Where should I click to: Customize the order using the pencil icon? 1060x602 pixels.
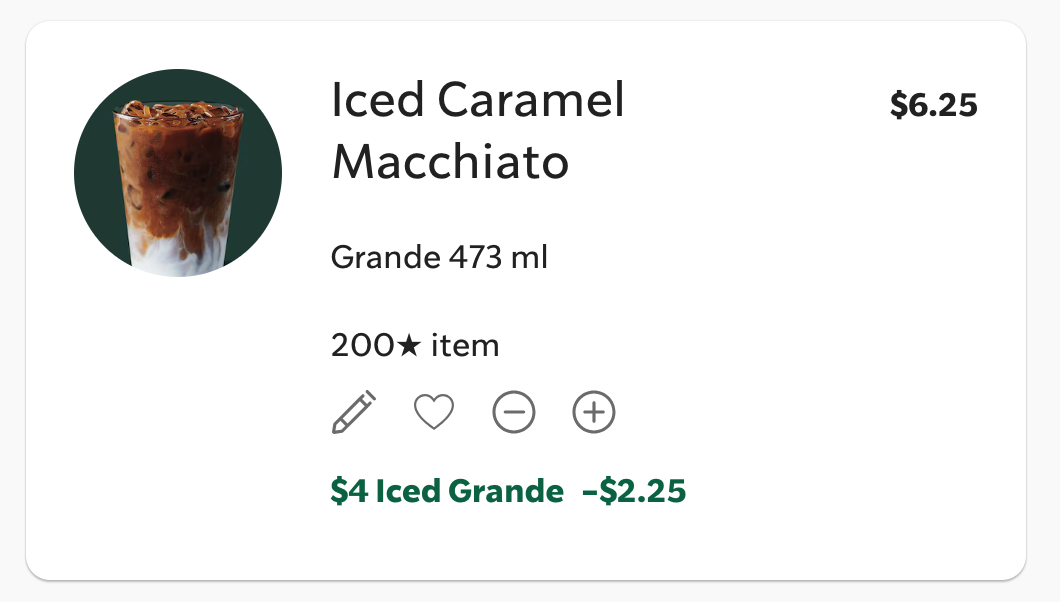(354, 412)
